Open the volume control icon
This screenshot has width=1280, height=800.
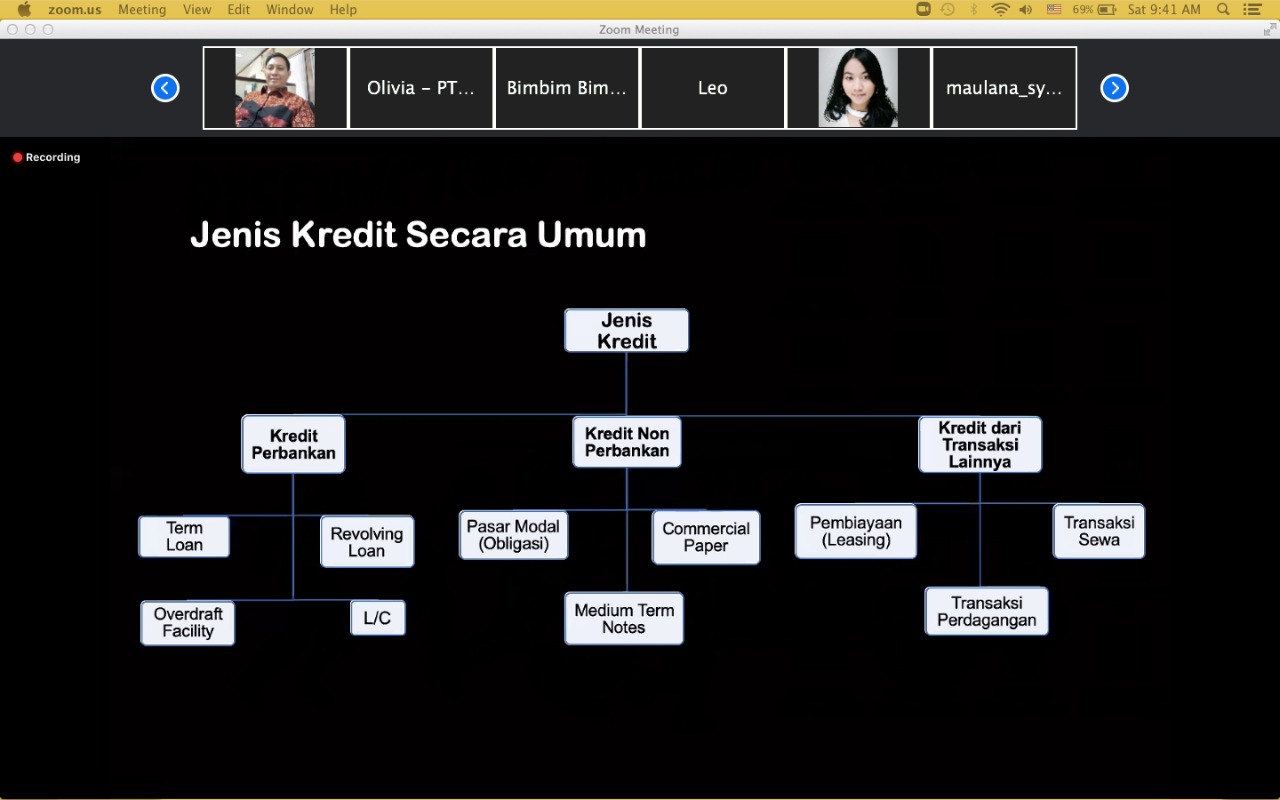tap(1026, 9)
